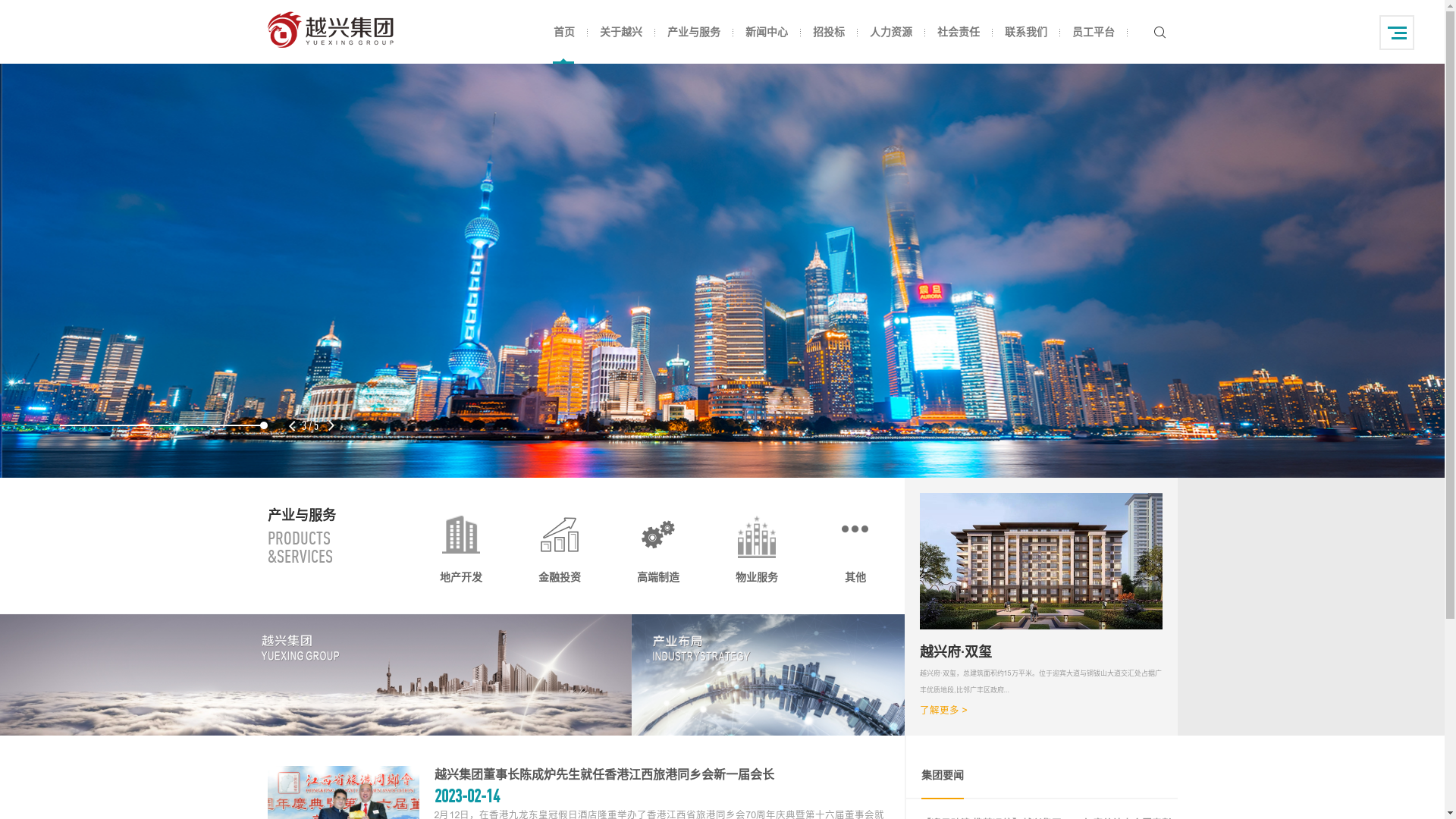Open the 越兴集团 Yuexing Group banner
Screen dimensions: 1456x819
coord(315,675)
